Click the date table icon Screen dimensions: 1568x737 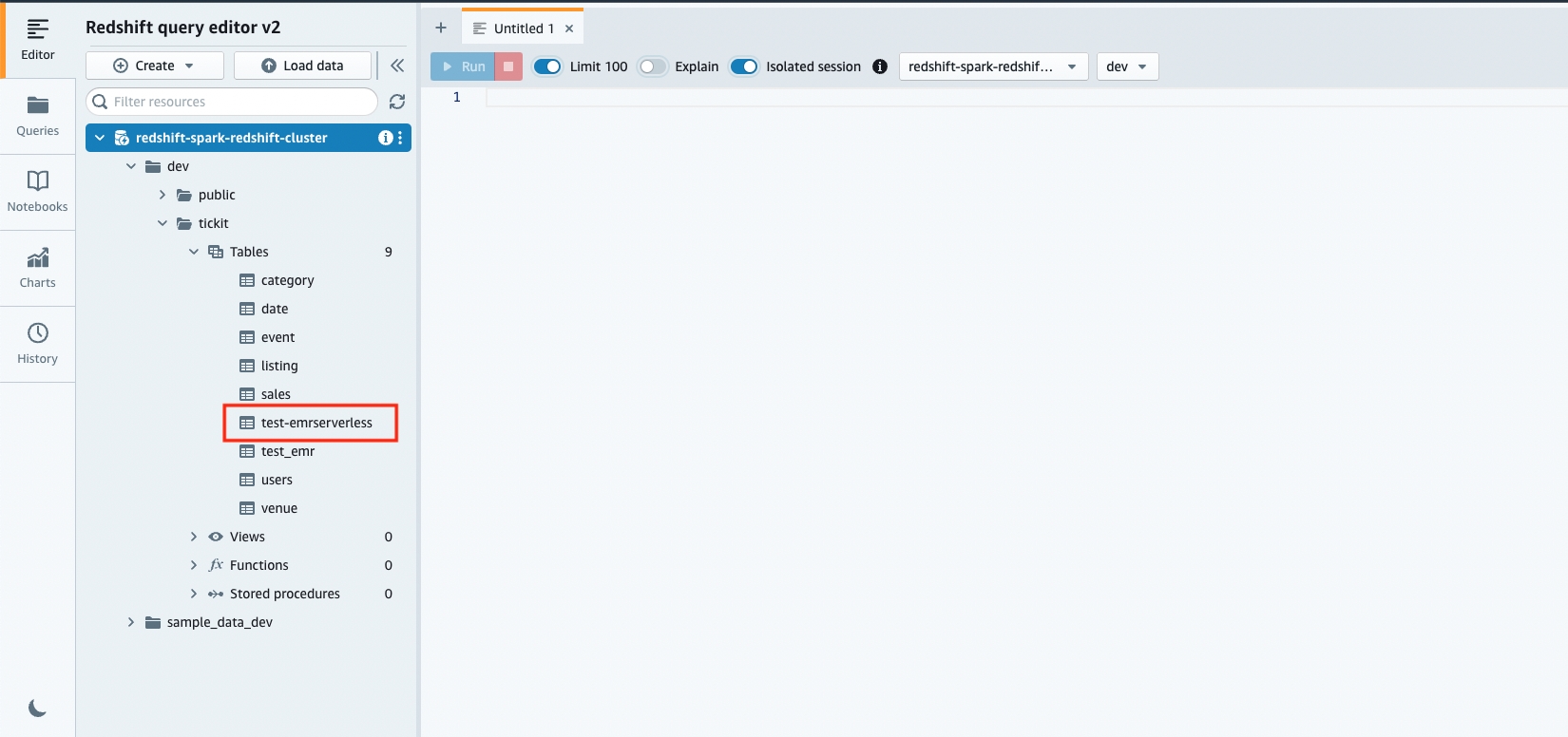tap(247, 309)
